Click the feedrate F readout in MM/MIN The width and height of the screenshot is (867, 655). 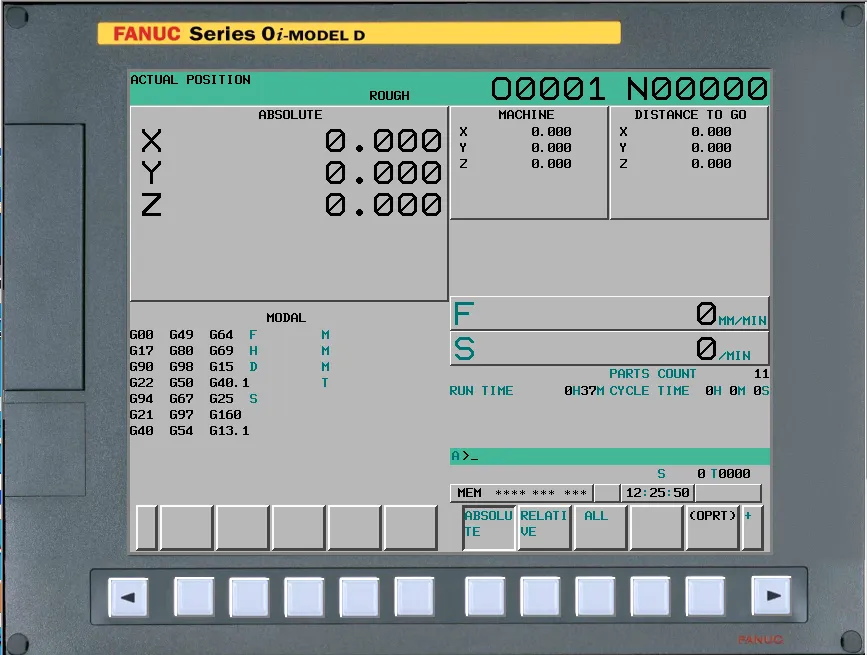609,314
